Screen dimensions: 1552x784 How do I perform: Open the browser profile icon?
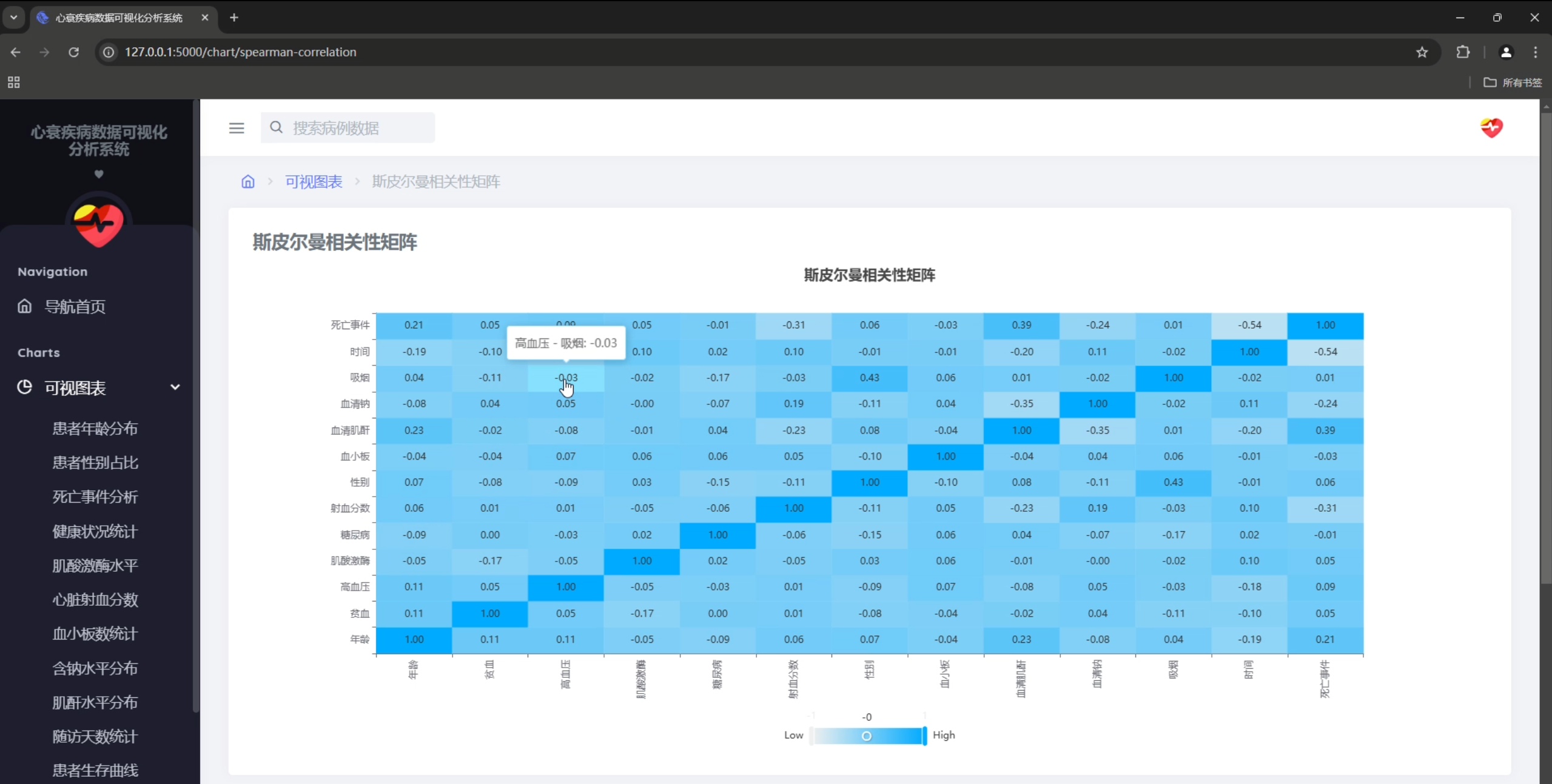tap(1506, 52)
